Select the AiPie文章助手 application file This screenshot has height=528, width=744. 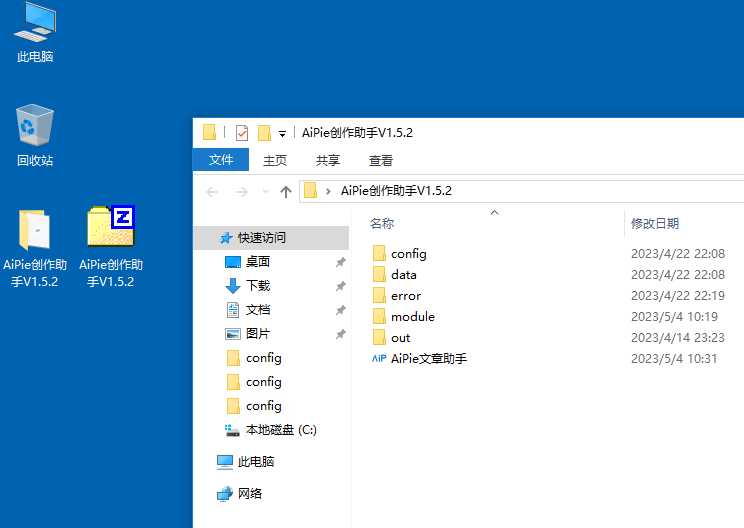[428, 359]
